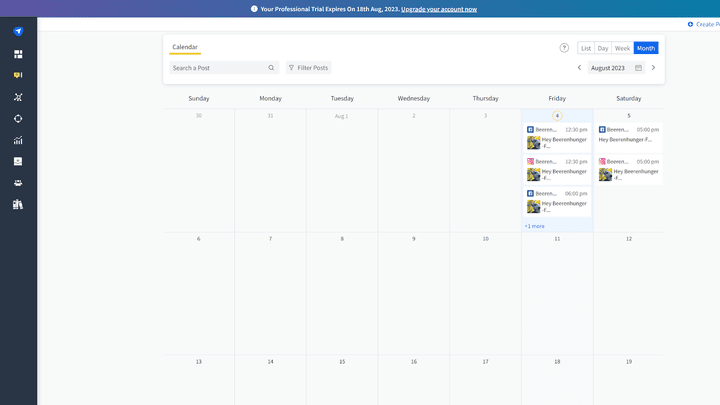Select the circled date 4 on Friday
The width and height of the screenshot is (720, 405).
click(x=557, y=116)
